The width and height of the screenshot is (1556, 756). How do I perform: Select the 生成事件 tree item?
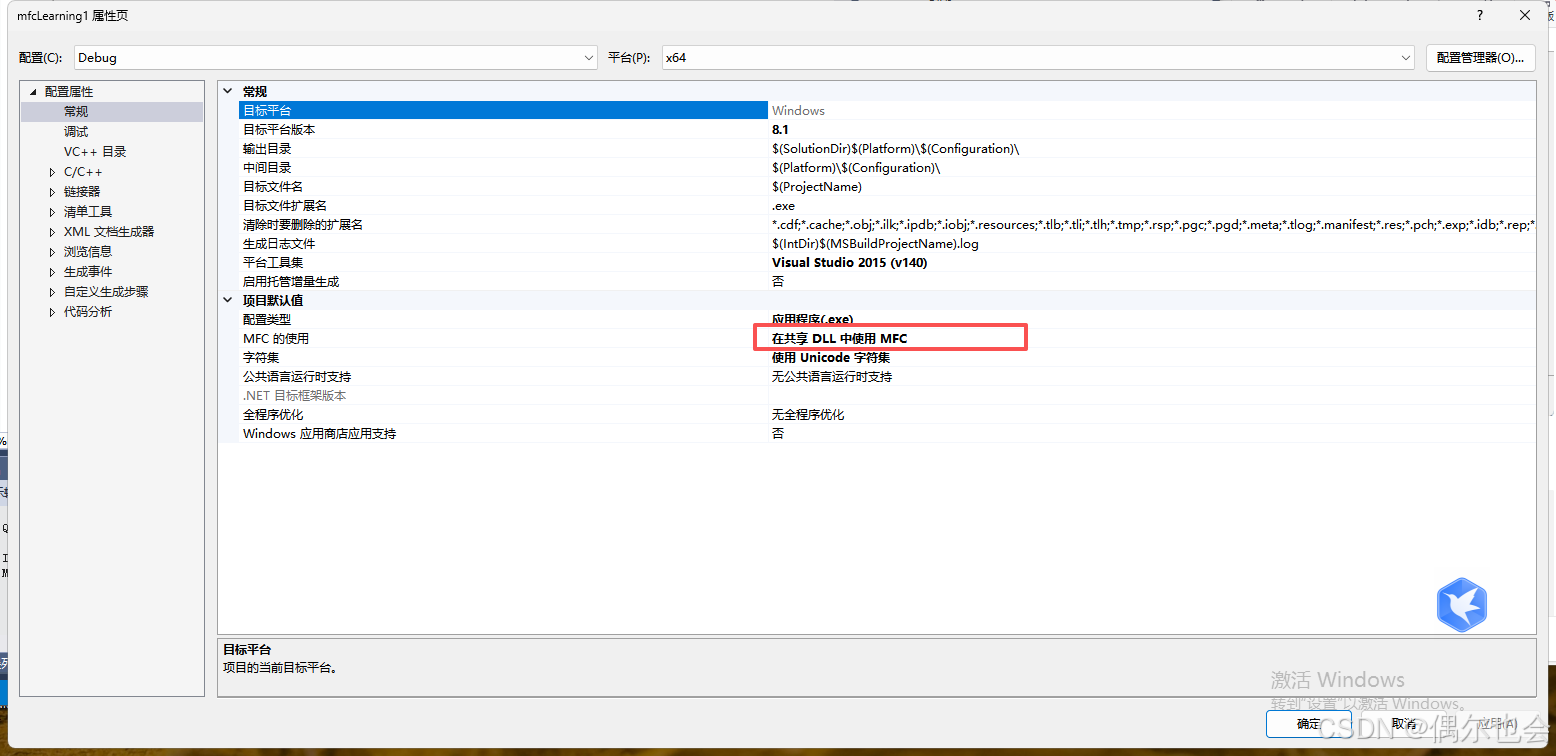coord(88,272)
